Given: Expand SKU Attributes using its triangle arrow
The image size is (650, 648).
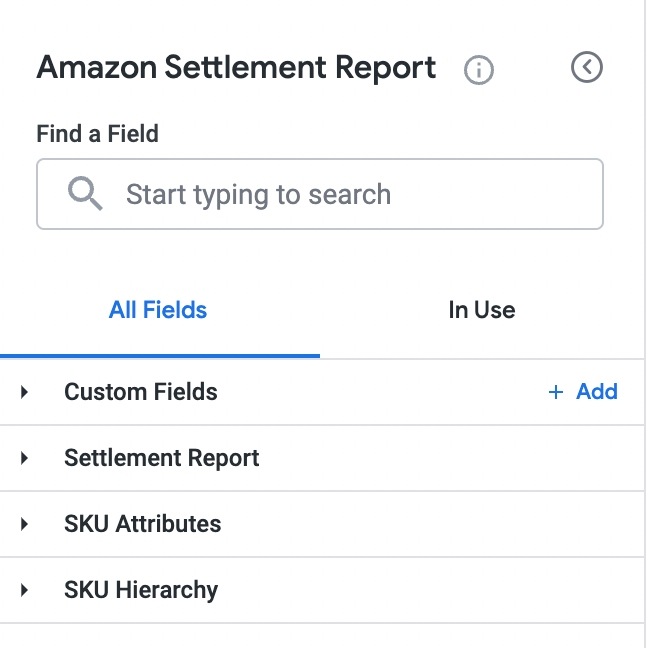Looking at the screenshot, I should click(x=25, y=524).
